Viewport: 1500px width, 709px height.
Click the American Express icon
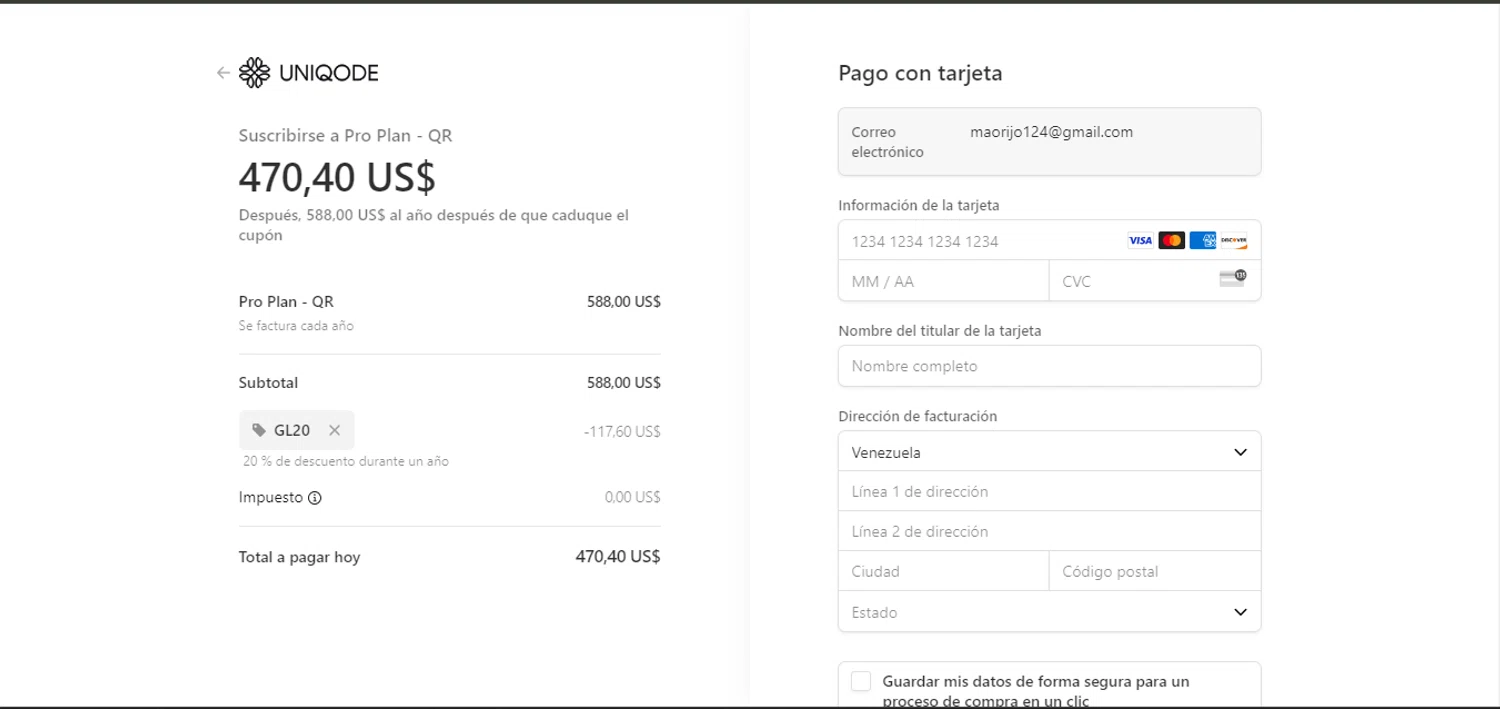coord(1203,241)
